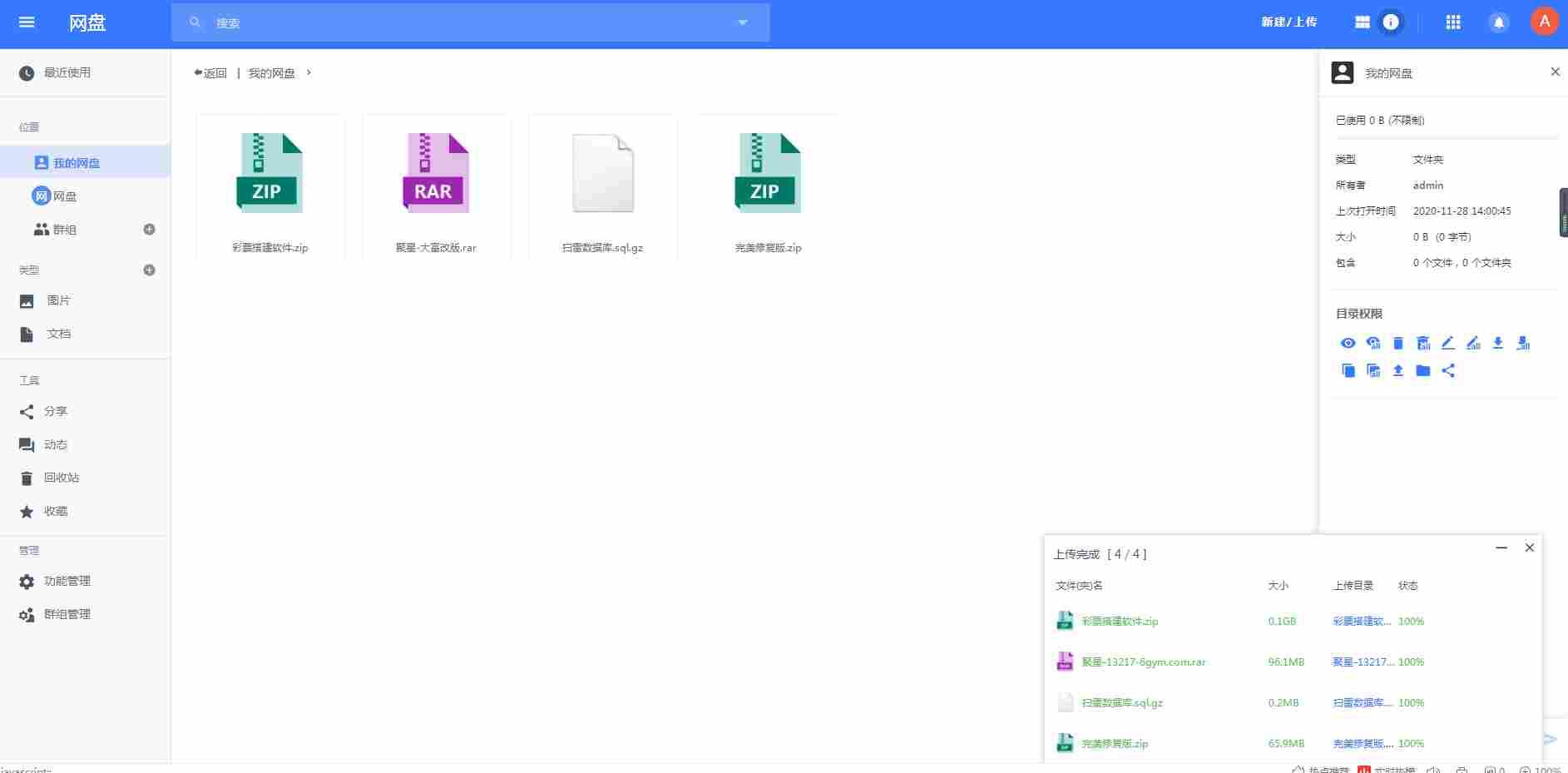The image size is (1568, 773).
Task: Open upload directory link for 彩票搭建软件.zip
Action: (1362, 622)
